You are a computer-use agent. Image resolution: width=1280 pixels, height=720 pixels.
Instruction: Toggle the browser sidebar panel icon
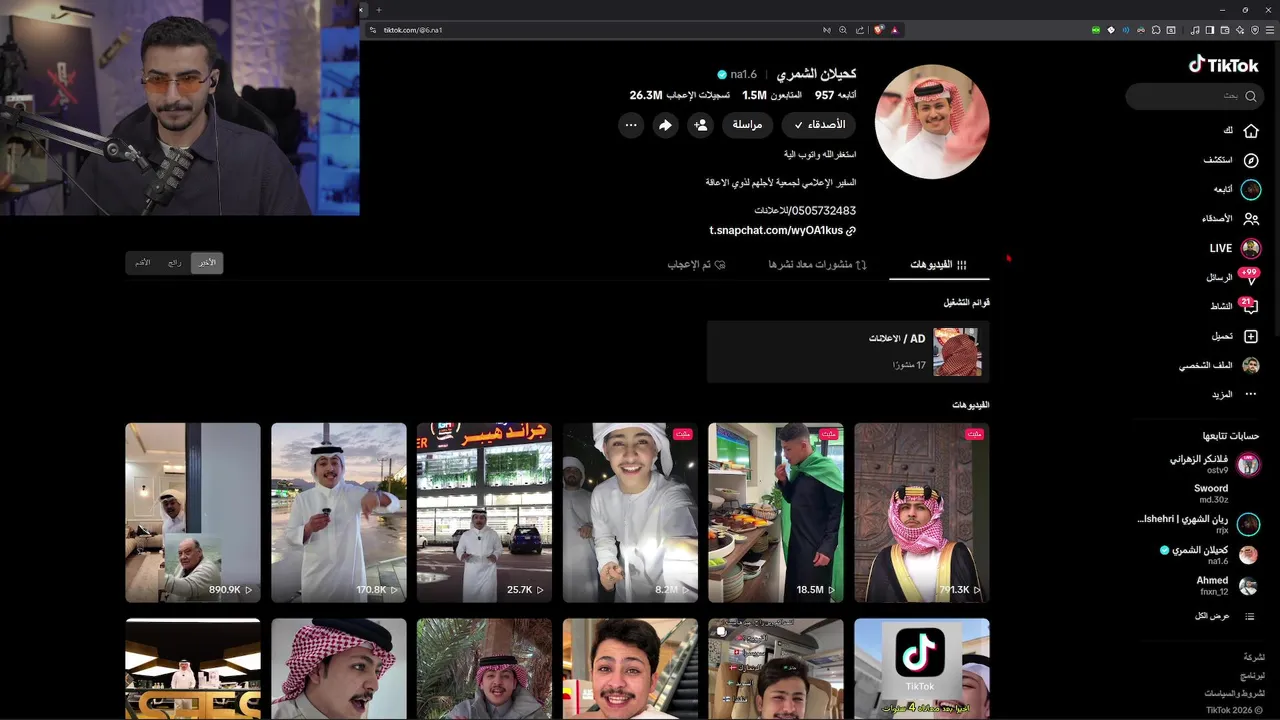(x=1210, y=30)
